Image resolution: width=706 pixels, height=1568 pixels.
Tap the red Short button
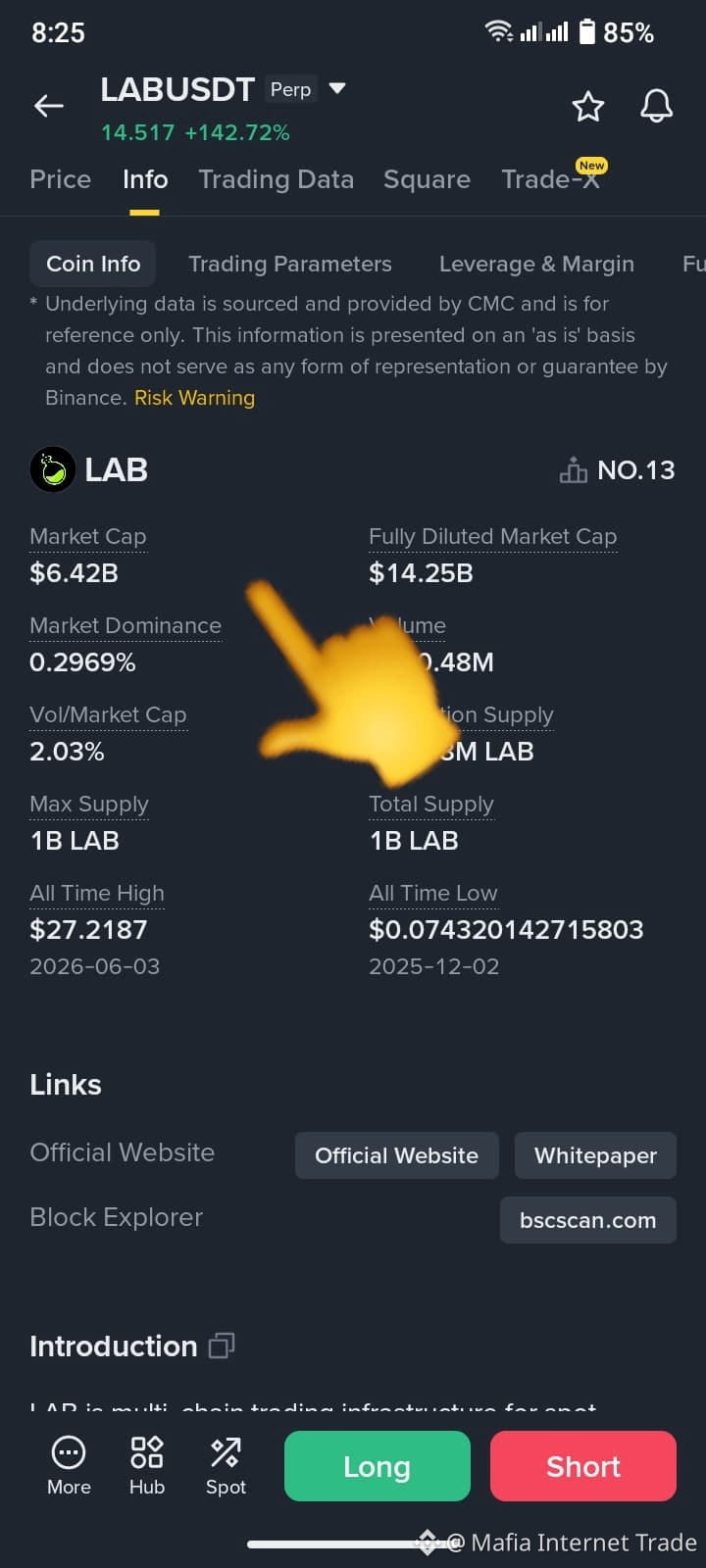(x=583, y=1466)
